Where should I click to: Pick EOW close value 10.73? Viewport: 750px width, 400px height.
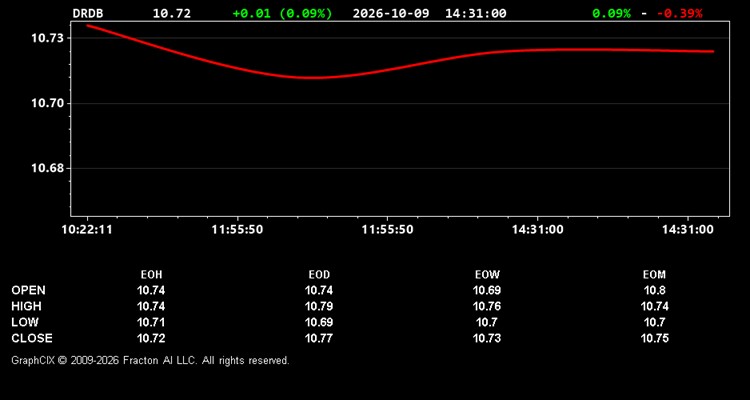(487, 338)
